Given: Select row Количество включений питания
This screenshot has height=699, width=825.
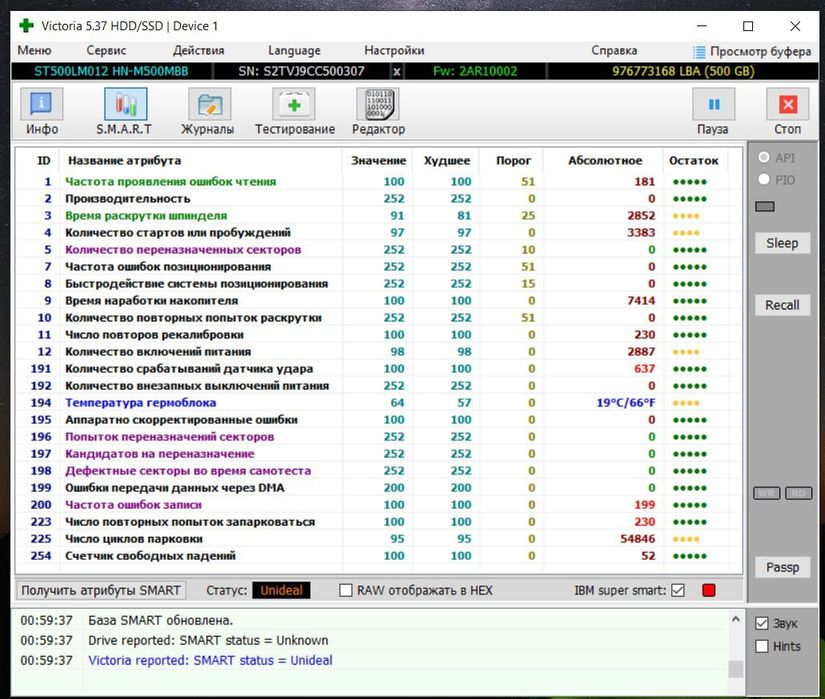Looking at the screenshot, I should [379, 351].
